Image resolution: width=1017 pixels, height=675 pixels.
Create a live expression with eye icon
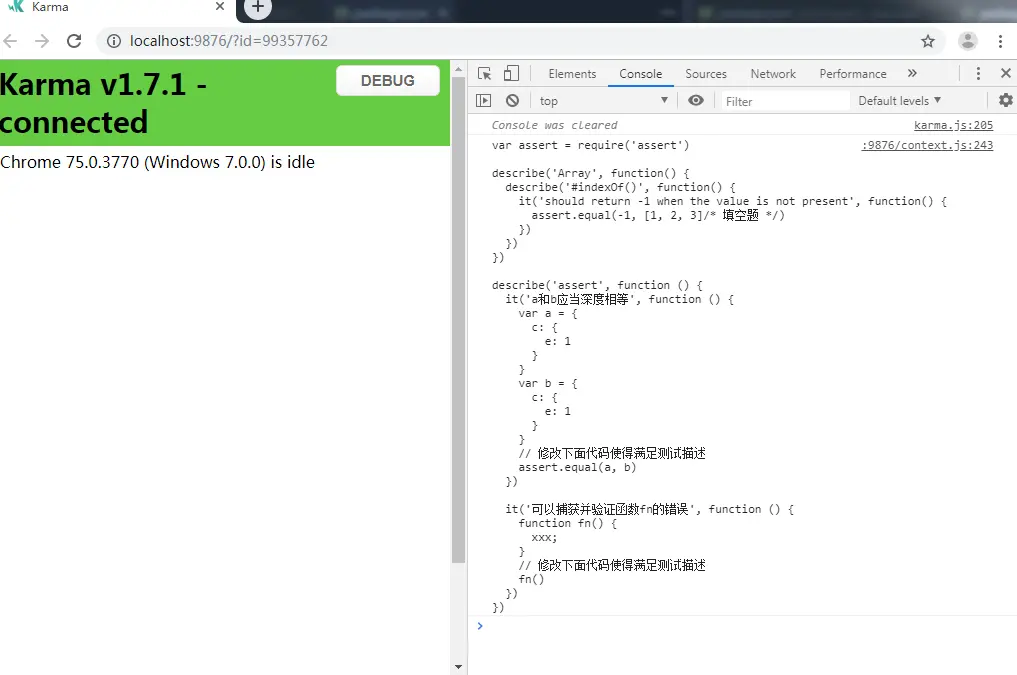(x=695, y=101)
